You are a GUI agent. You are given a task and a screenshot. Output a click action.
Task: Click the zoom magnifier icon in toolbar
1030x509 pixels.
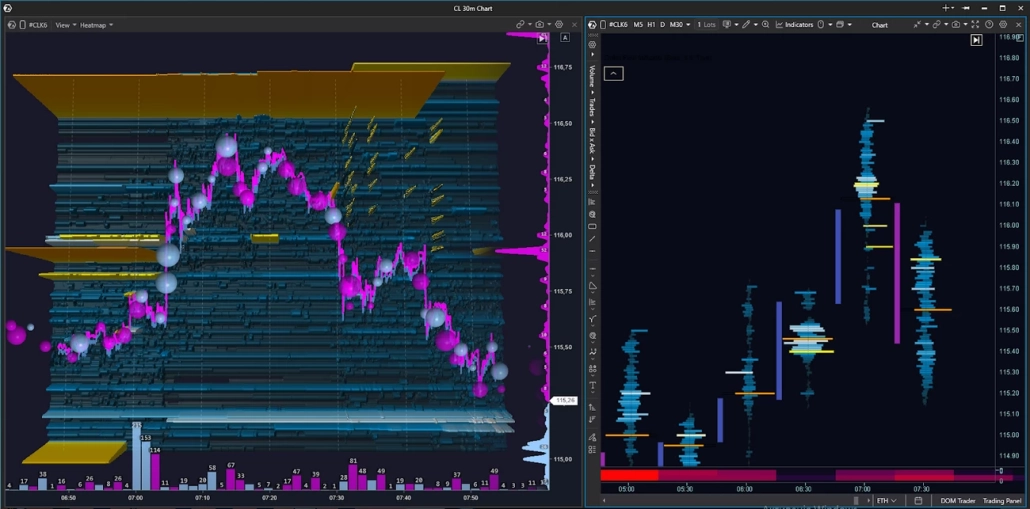point(766,25)
